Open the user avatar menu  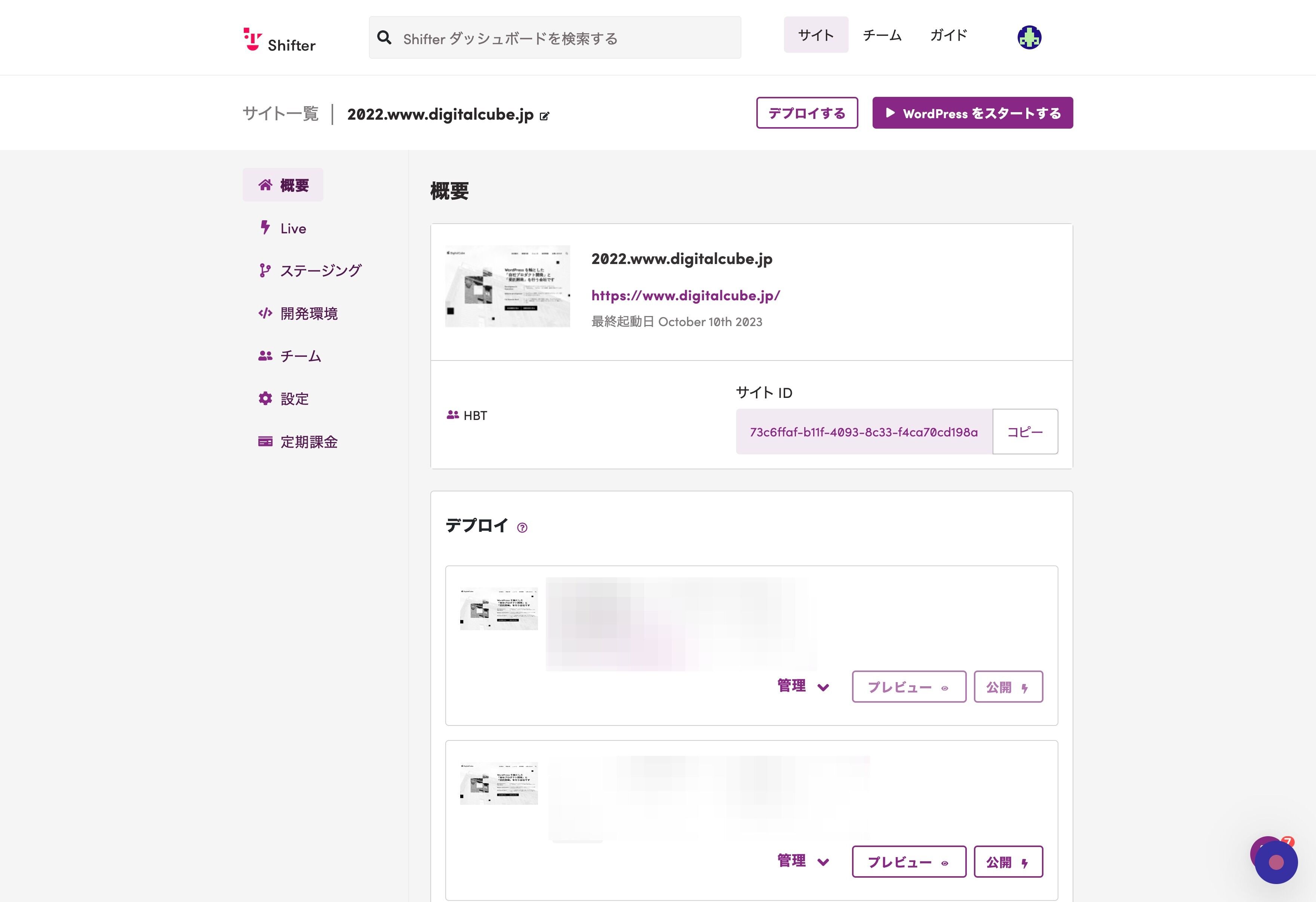[1029, 37]
